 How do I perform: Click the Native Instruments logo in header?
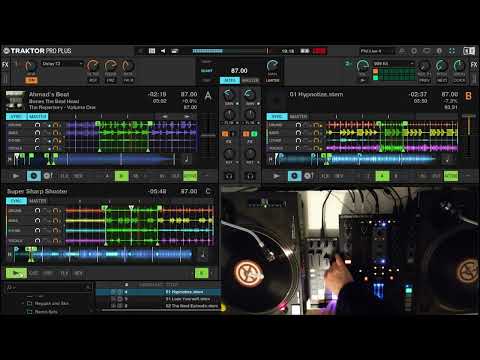point(469,51)
